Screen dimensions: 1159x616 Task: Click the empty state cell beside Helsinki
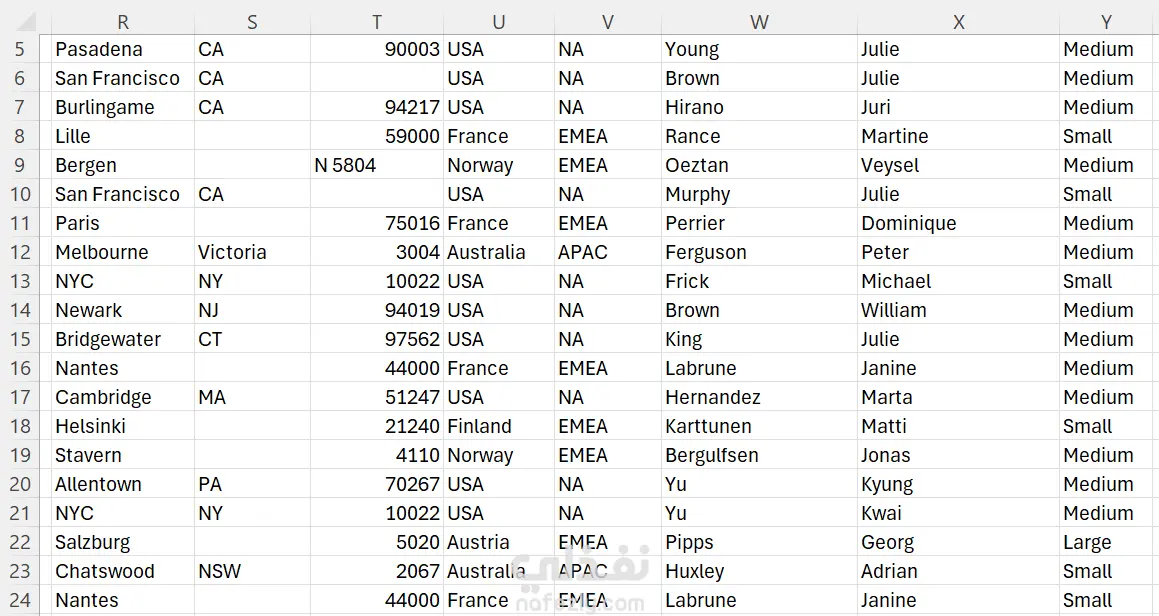tap(252, 426)
